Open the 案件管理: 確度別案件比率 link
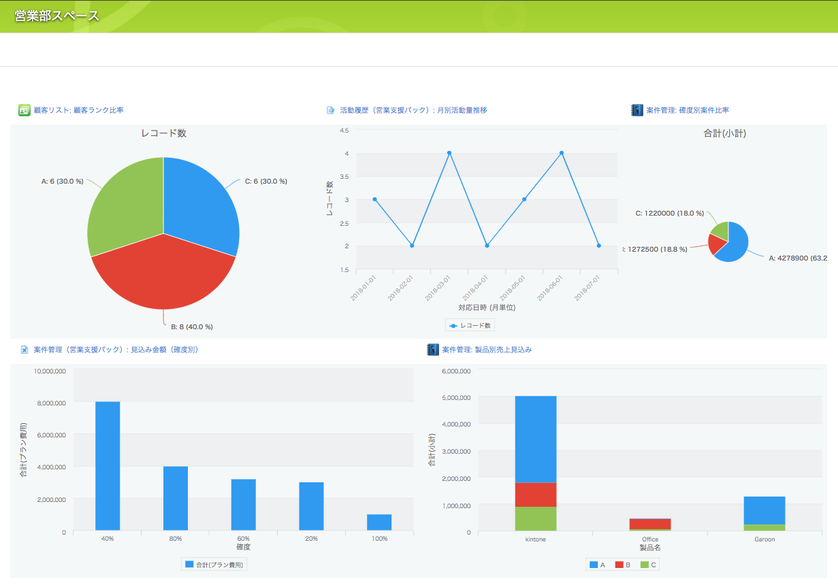This screenshot has width=838, height=585. click(694, 110)
